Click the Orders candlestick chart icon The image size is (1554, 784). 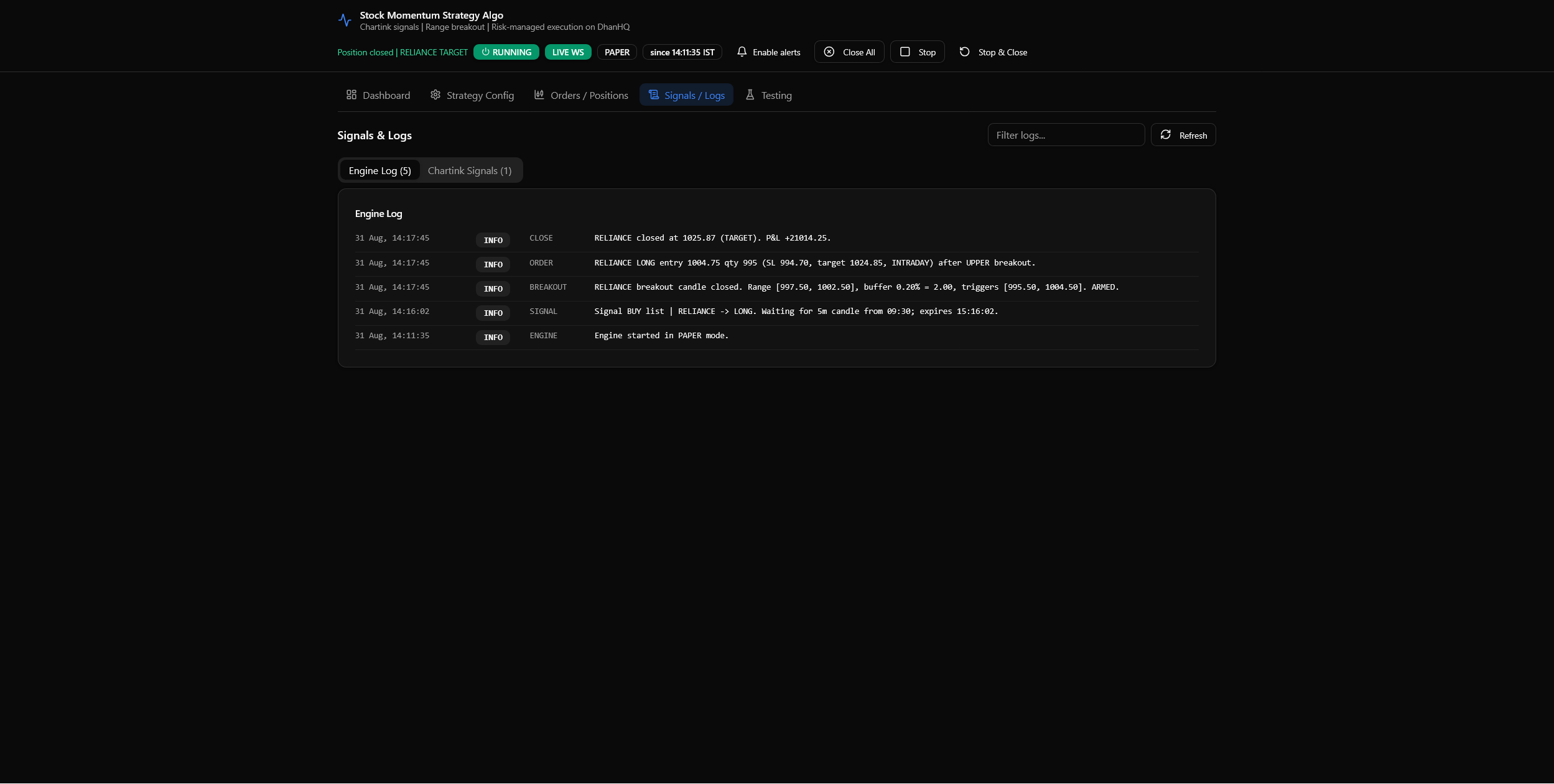coord(539,95)
